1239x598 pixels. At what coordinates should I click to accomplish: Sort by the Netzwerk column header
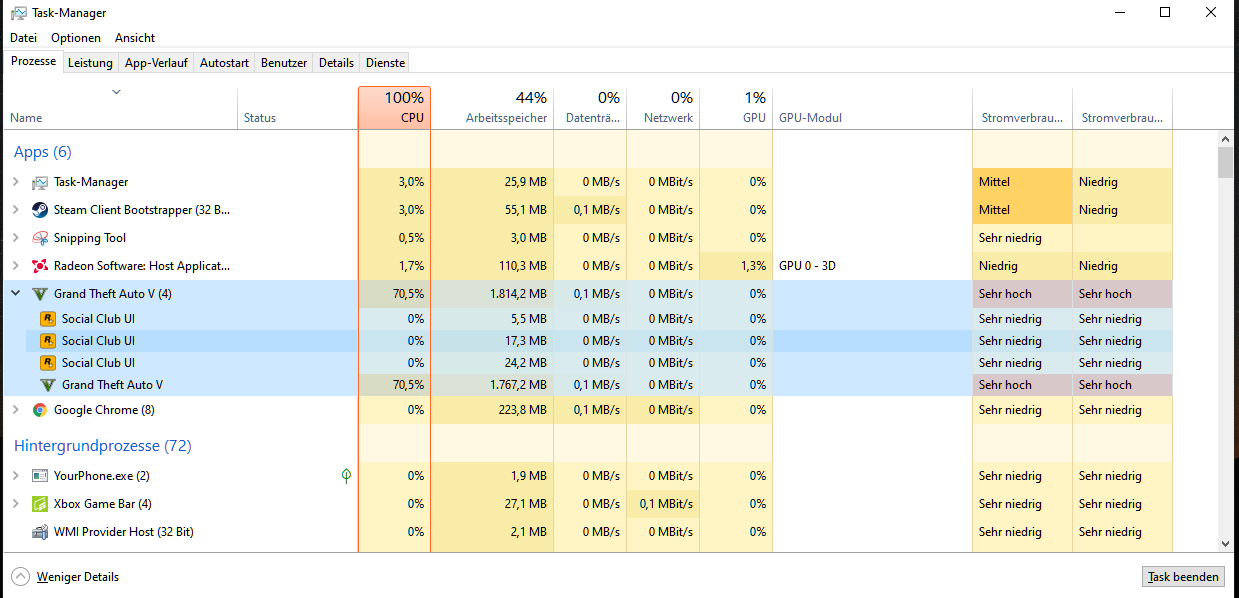coord(663,108)
